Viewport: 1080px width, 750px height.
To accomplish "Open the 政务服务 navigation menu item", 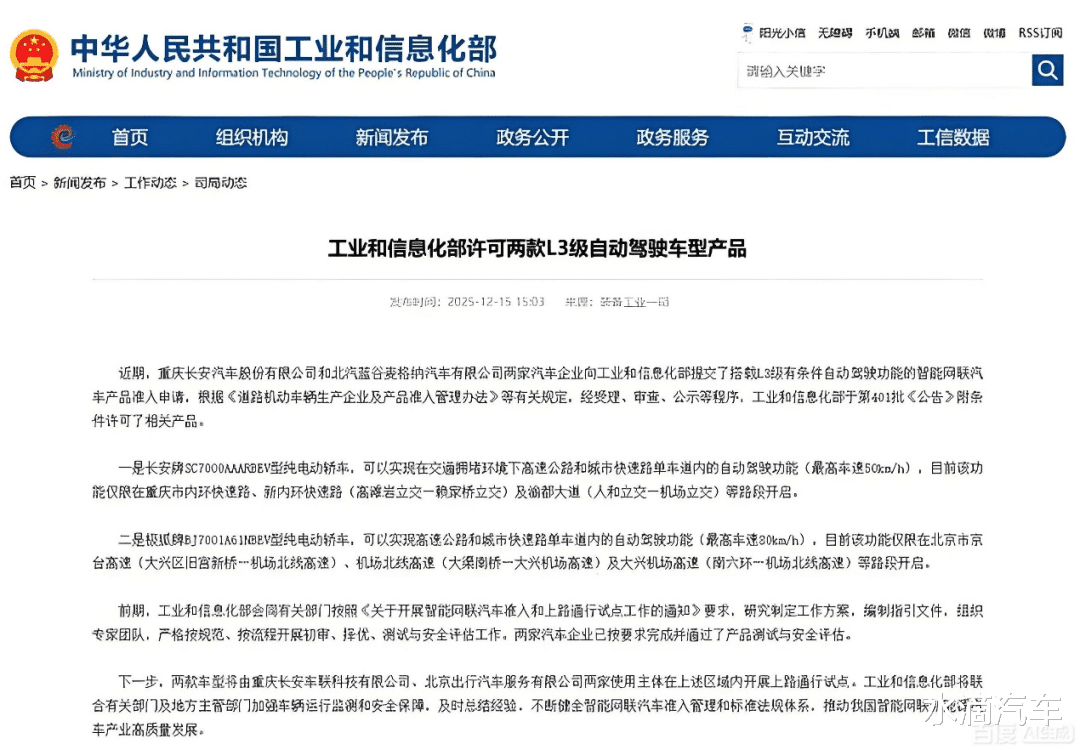I will tap(672, 137).
